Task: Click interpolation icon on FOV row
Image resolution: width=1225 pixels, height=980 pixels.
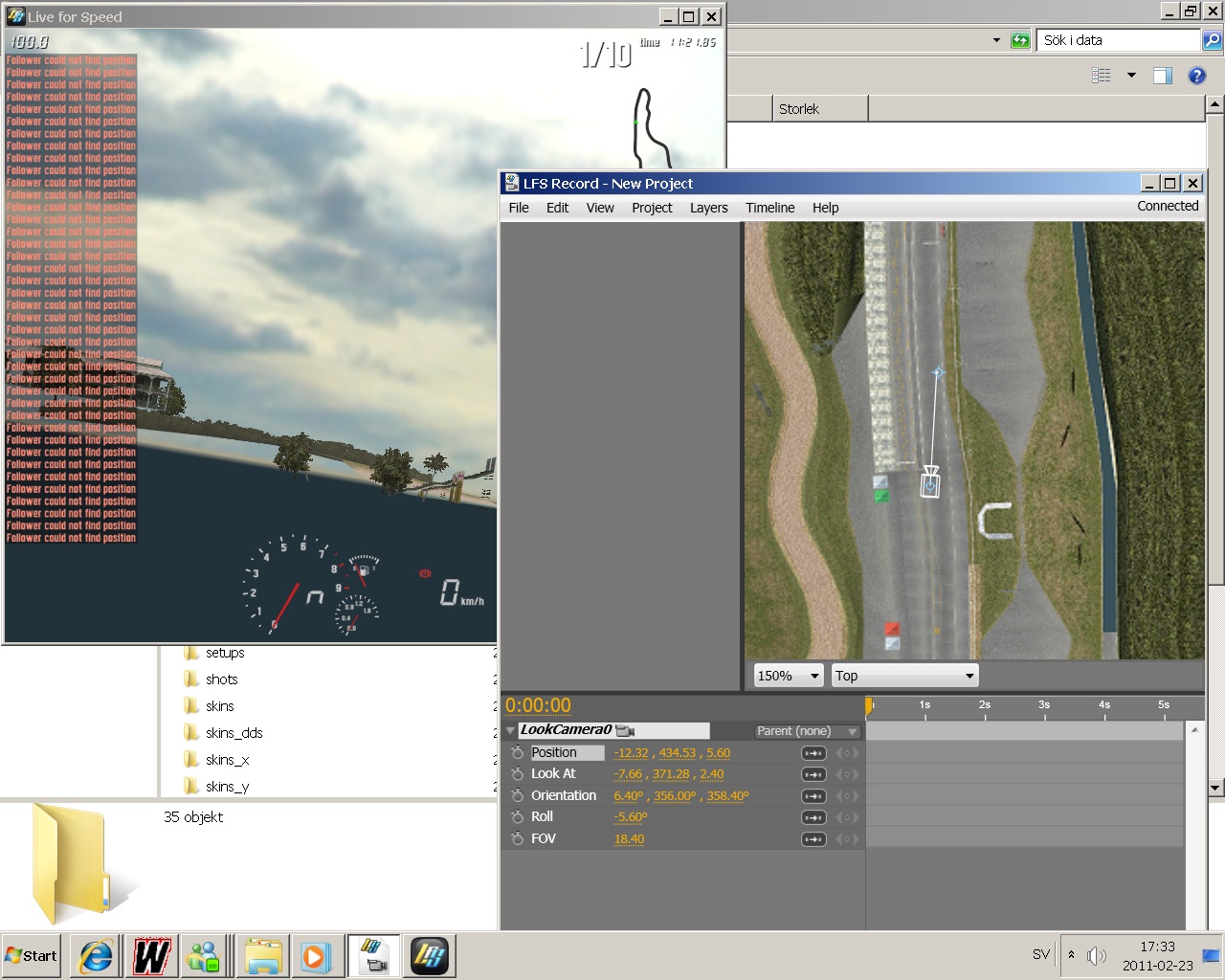Action: [813, 839]
